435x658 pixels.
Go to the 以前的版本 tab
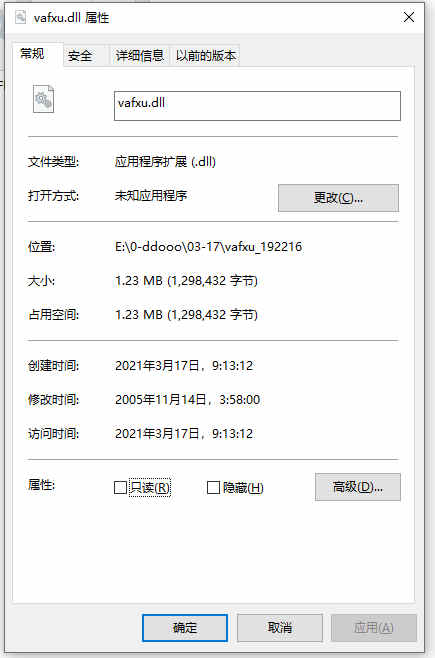click(206, 55)
